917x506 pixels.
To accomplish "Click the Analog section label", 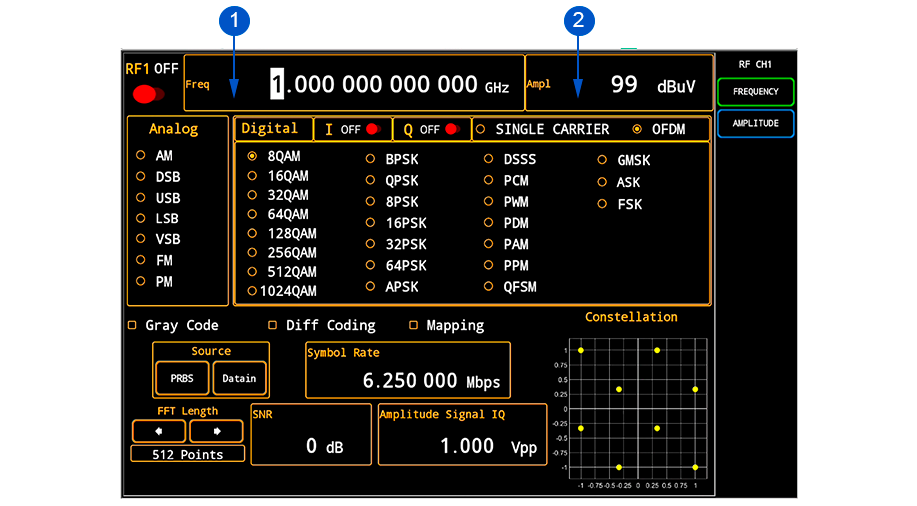I will coord(174,129).
